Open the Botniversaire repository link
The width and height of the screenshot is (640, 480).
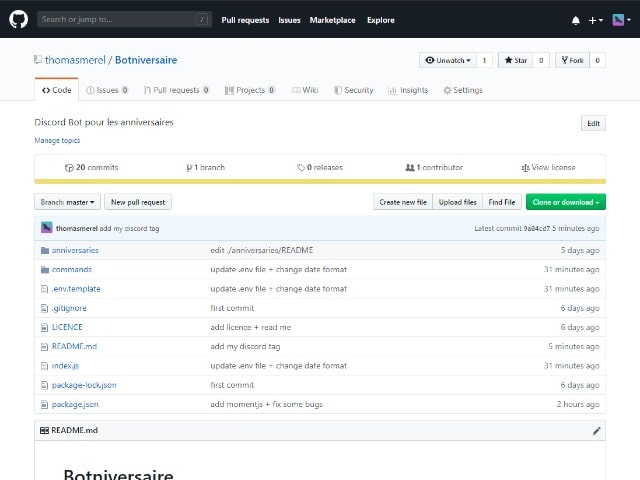click(x=146, y=60)
